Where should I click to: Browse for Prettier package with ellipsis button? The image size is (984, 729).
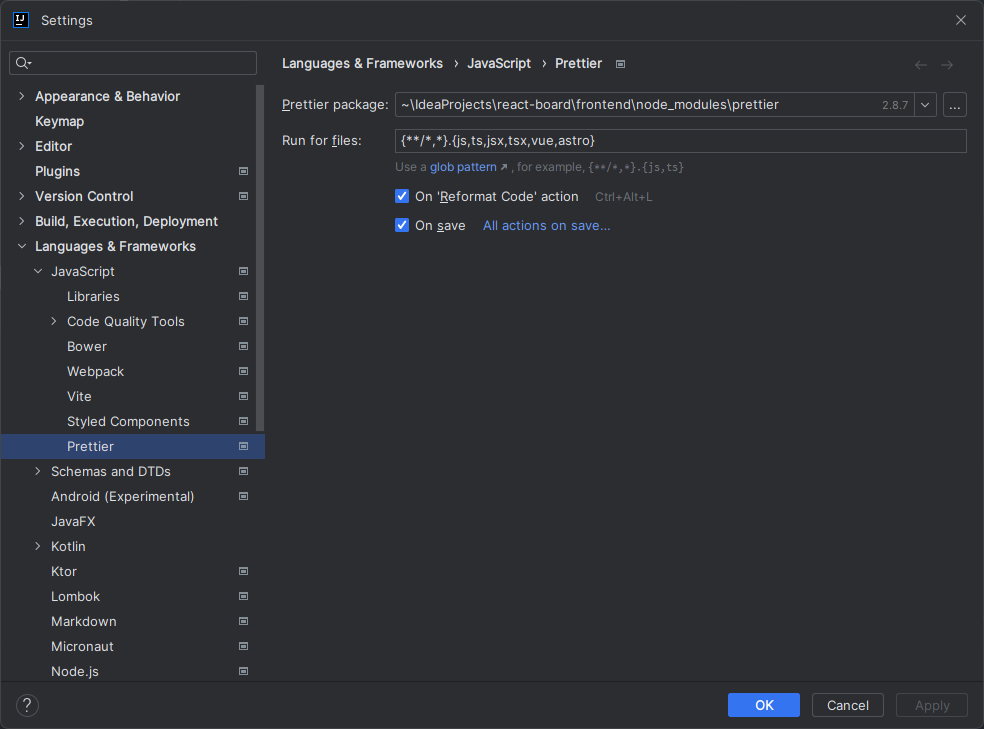[x=955, y=105]
